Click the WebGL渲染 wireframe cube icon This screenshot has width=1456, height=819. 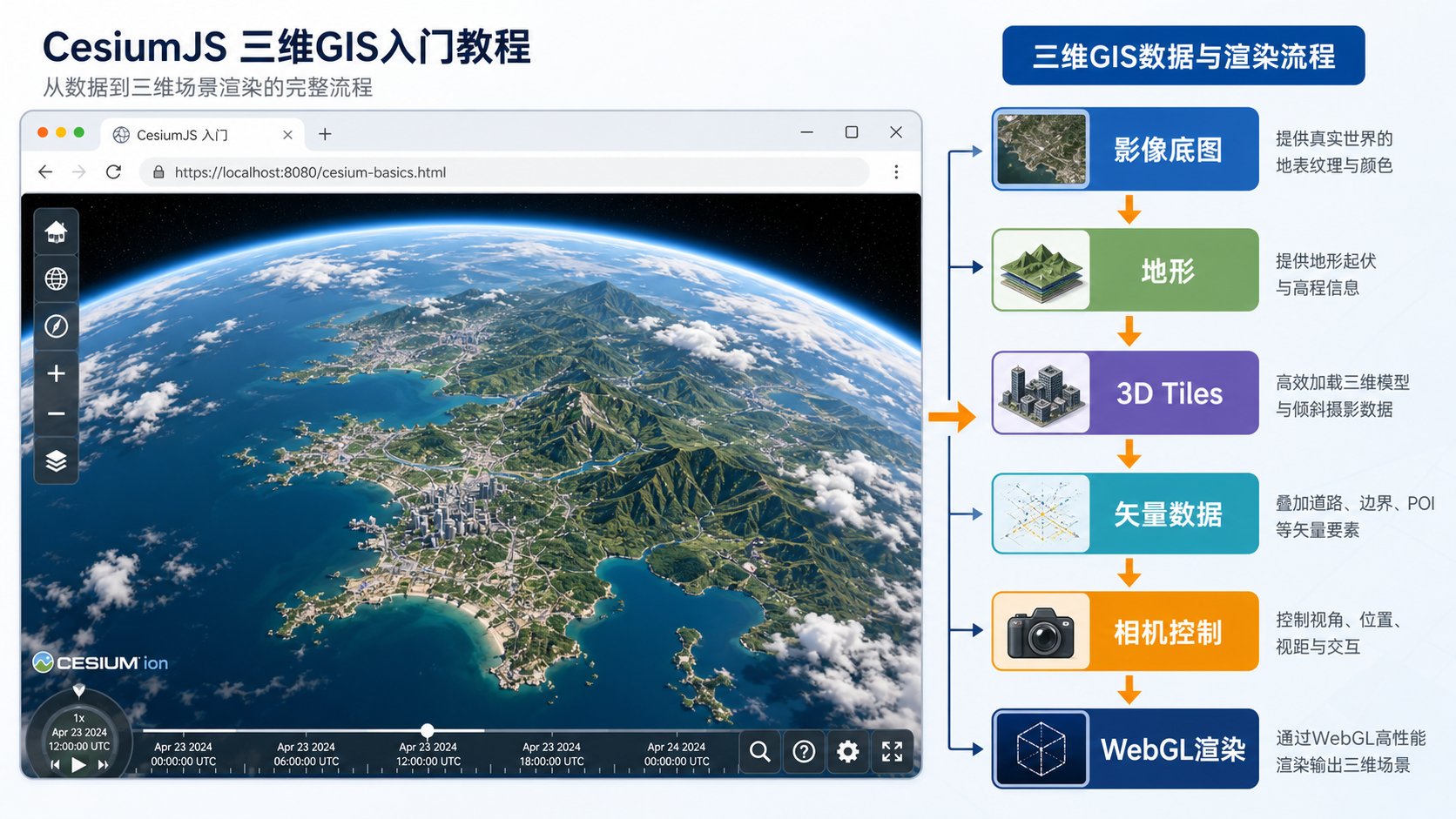tap(1041, 749)
